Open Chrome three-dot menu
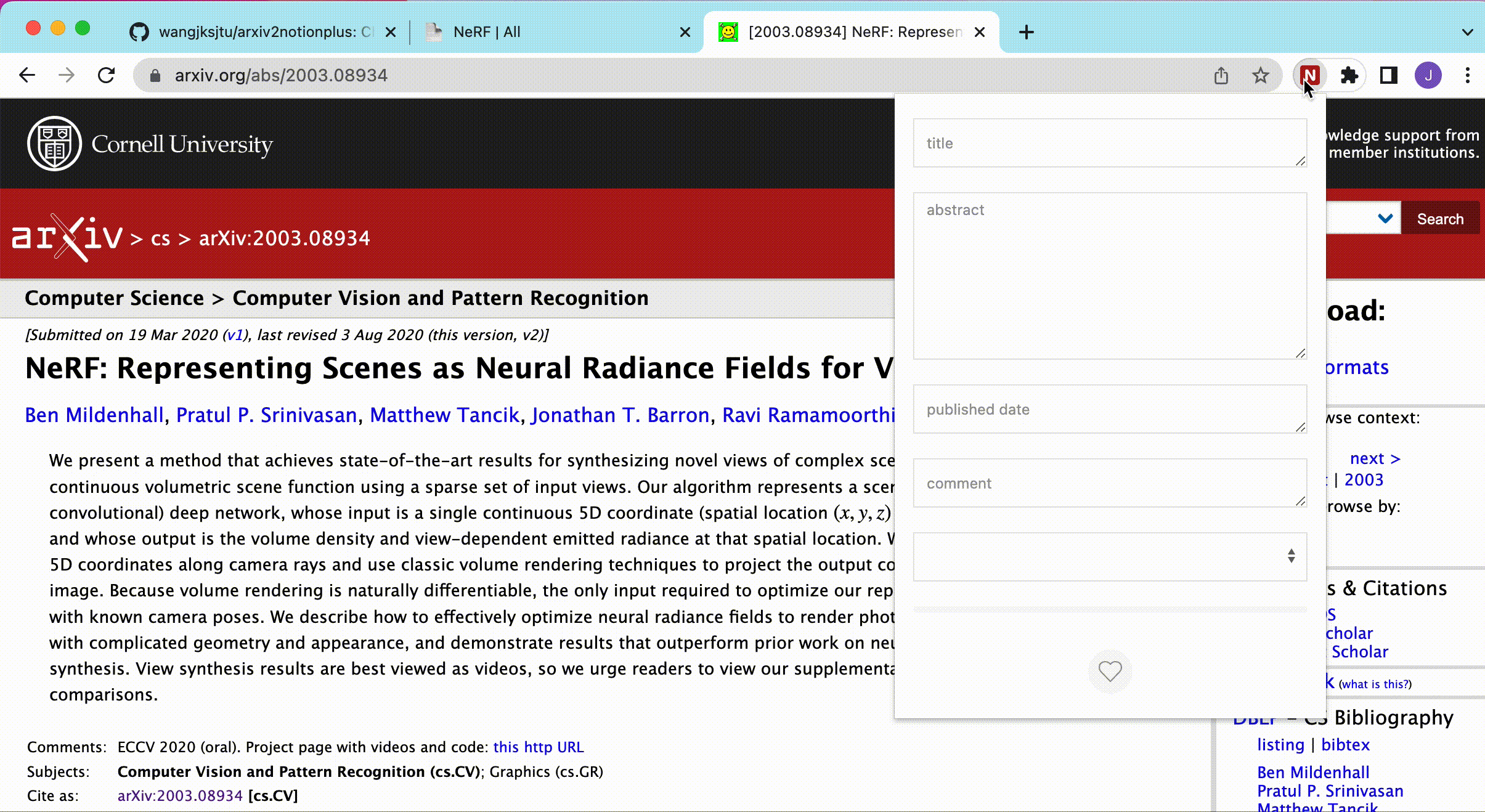The image size is (1485, 812). [x=1467, y=75]
